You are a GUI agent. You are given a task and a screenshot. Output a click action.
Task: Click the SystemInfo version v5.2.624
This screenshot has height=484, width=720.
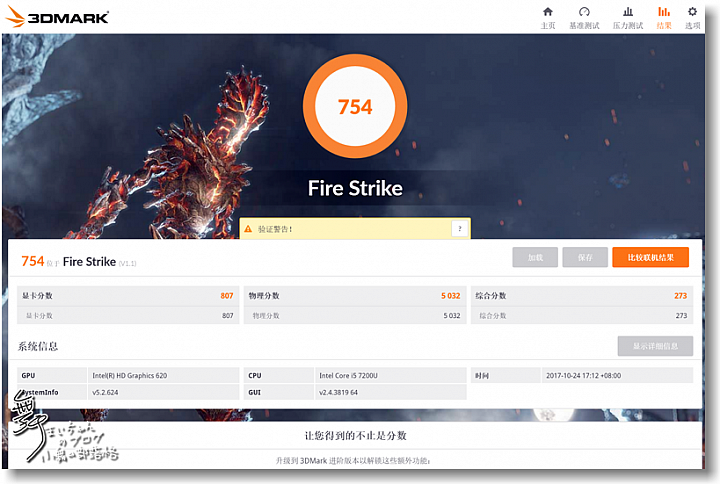click(105, 392)
